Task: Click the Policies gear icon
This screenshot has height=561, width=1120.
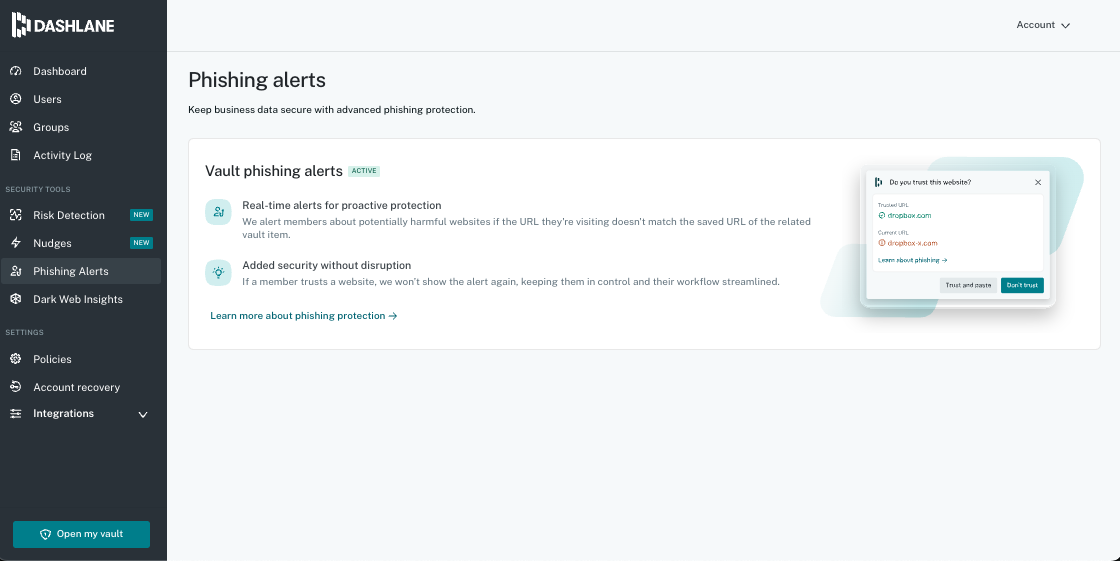Action: [16, 359]
